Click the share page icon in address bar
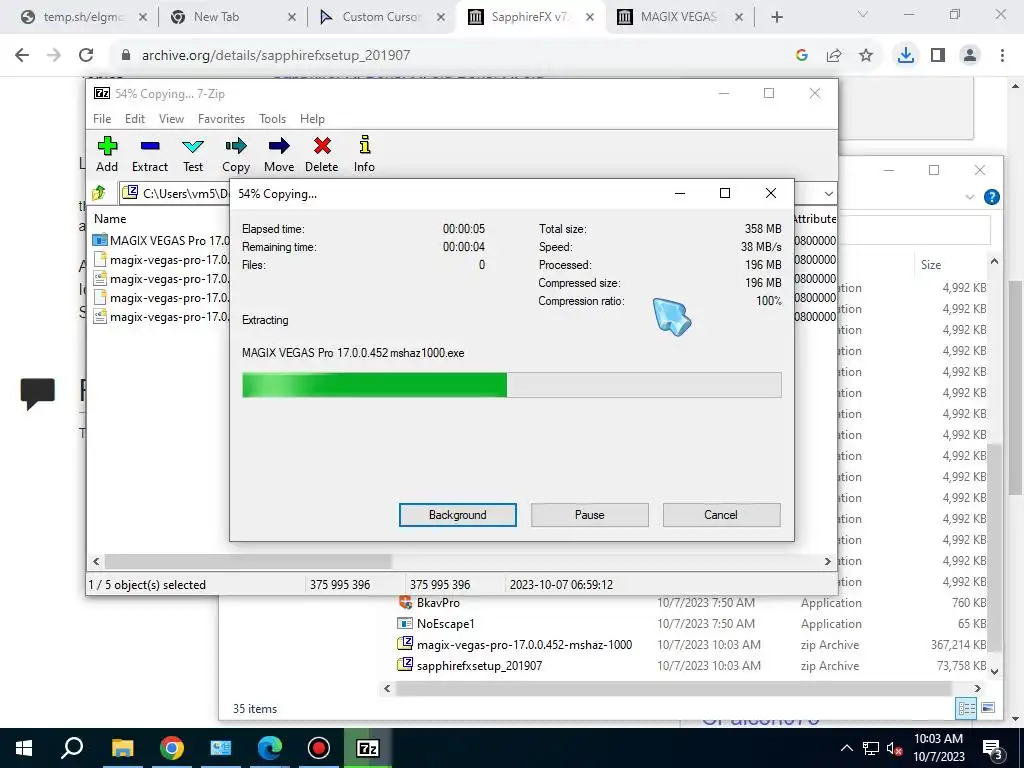This screenshot has height=768, width=1024. [834, 56]
